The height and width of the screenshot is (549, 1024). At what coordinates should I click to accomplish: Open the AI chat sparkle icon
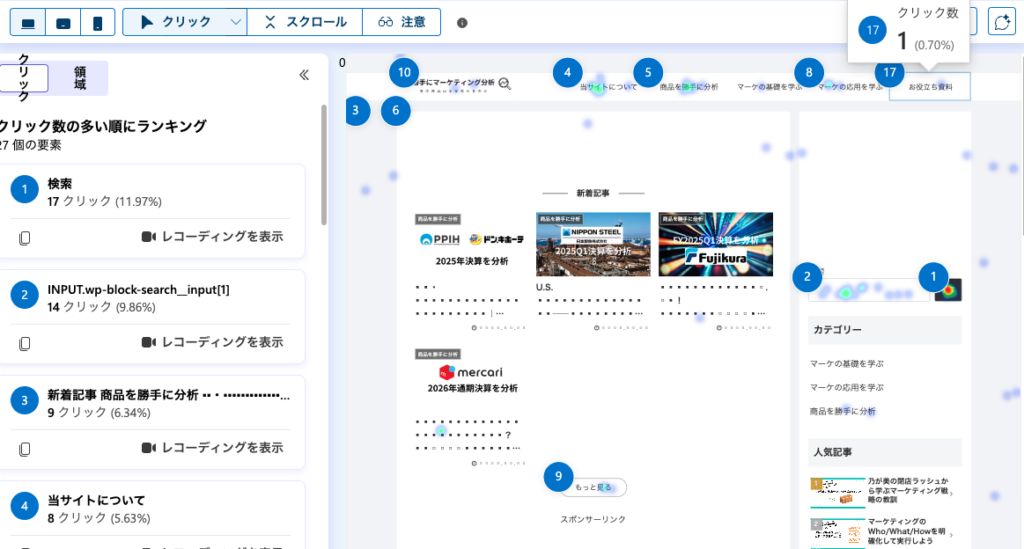pos(1001,22)
